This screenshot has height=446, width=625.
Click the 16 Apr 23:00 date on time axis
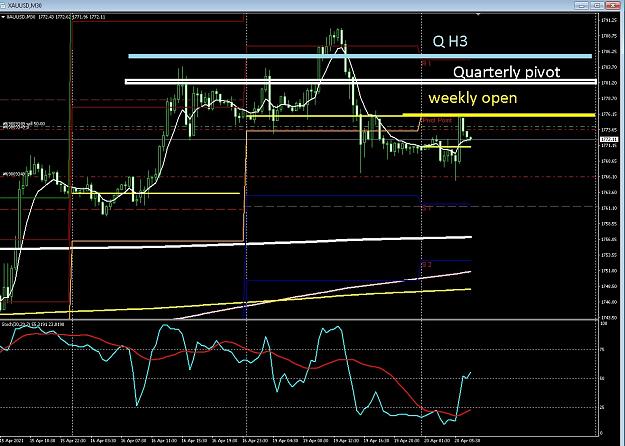pyautogui.click(x=253, y=441)
